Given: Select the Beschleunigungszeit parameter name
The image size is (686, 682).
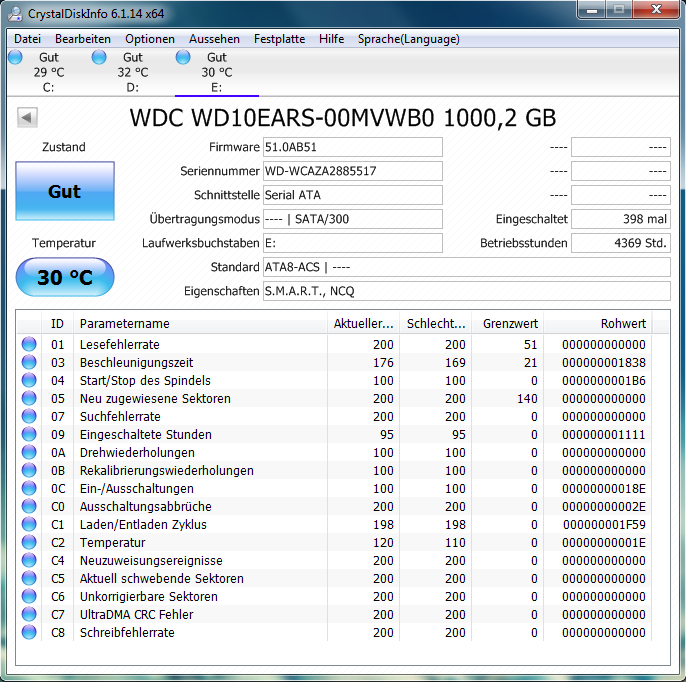Looking at the screenshot, I should (x=136, y=363).
